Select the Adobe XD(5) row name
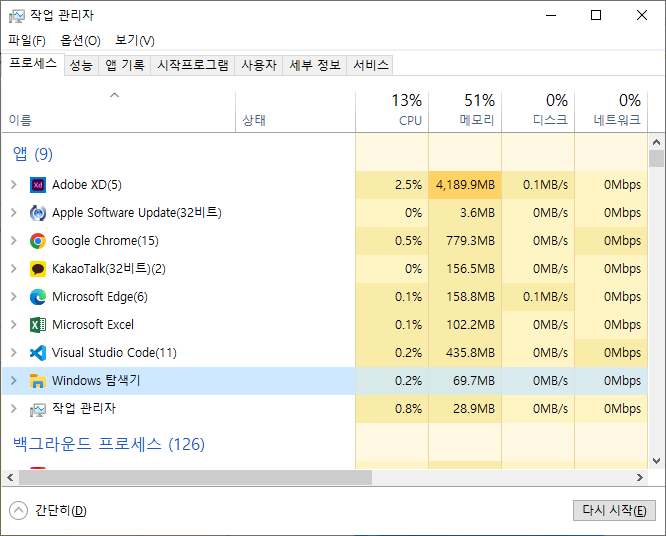666x536 pixels. [87, 185]
